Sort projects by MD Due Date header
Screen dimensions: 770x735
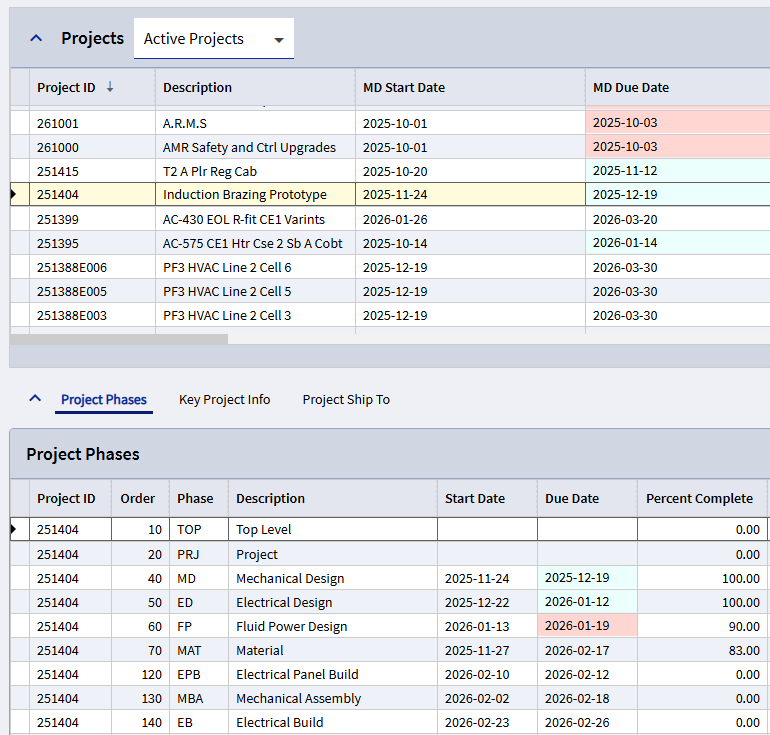(x=630, y=87)
